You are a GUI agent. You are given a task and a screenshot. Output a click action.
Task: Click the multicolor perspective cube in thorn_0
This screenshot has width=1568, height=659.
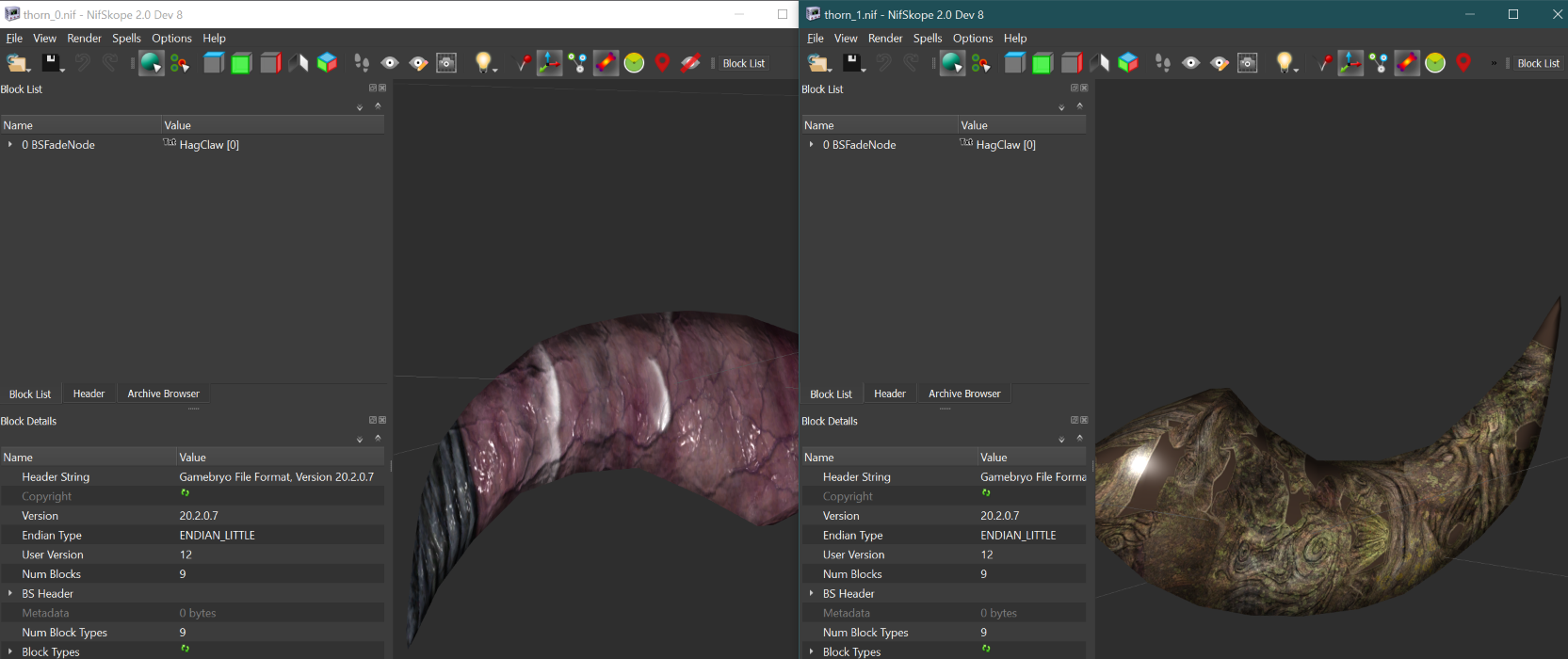(x=327, y=63)
